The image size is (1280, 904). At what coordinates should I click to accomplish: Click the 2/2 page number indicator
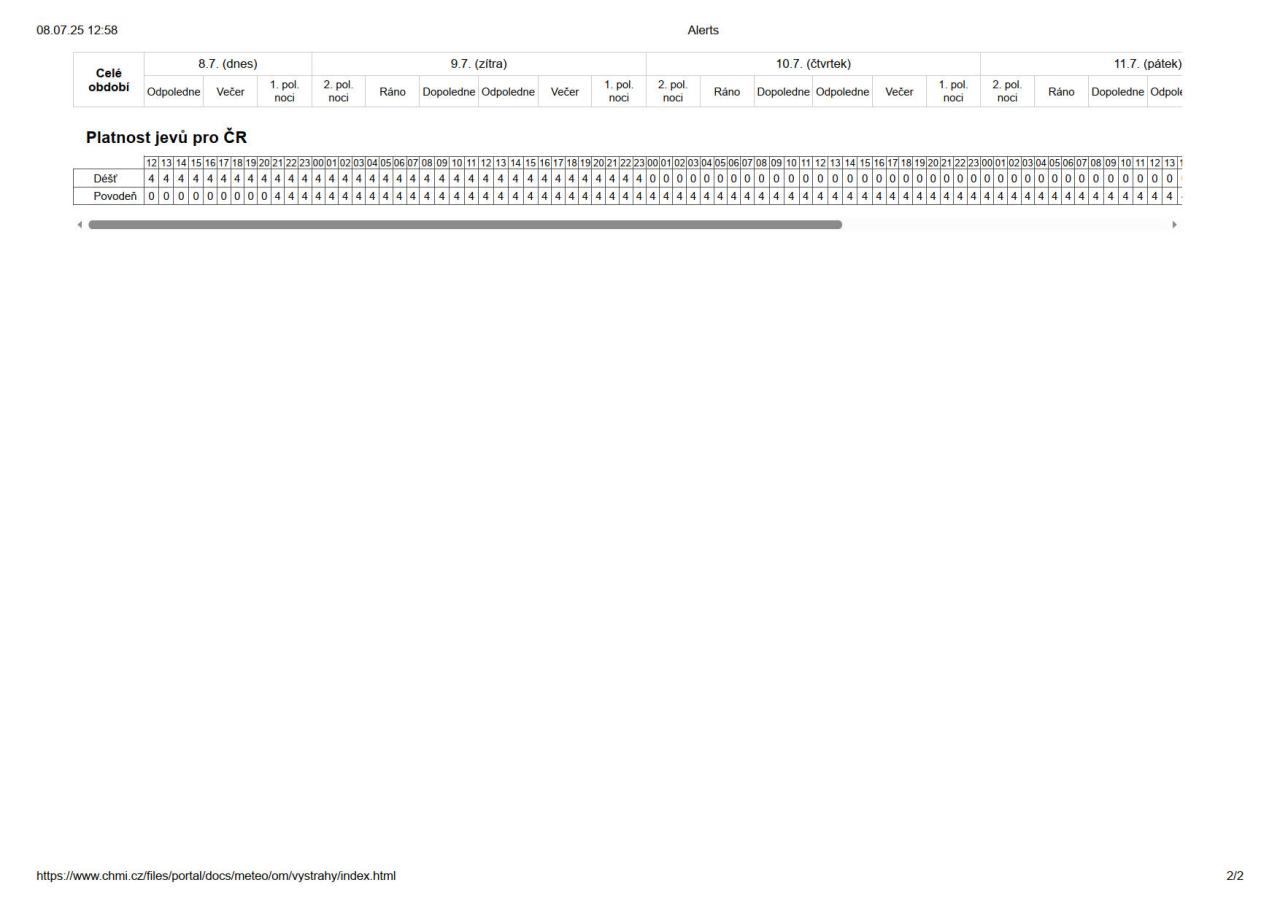1235,876
